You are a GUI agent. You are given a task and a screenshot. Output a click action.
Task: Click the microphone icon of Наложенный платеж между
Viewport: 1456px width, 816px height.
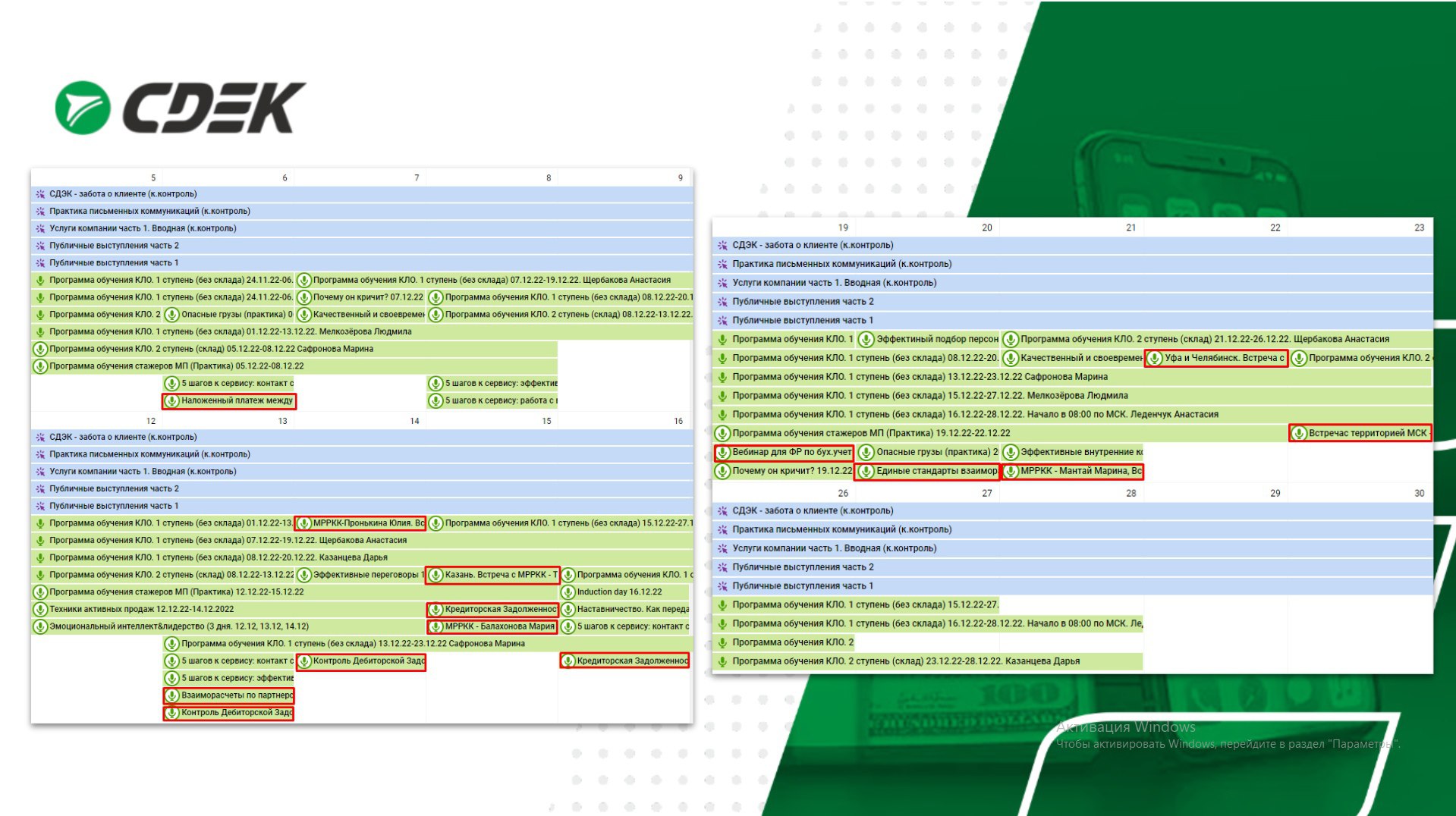tap(171, 401)
